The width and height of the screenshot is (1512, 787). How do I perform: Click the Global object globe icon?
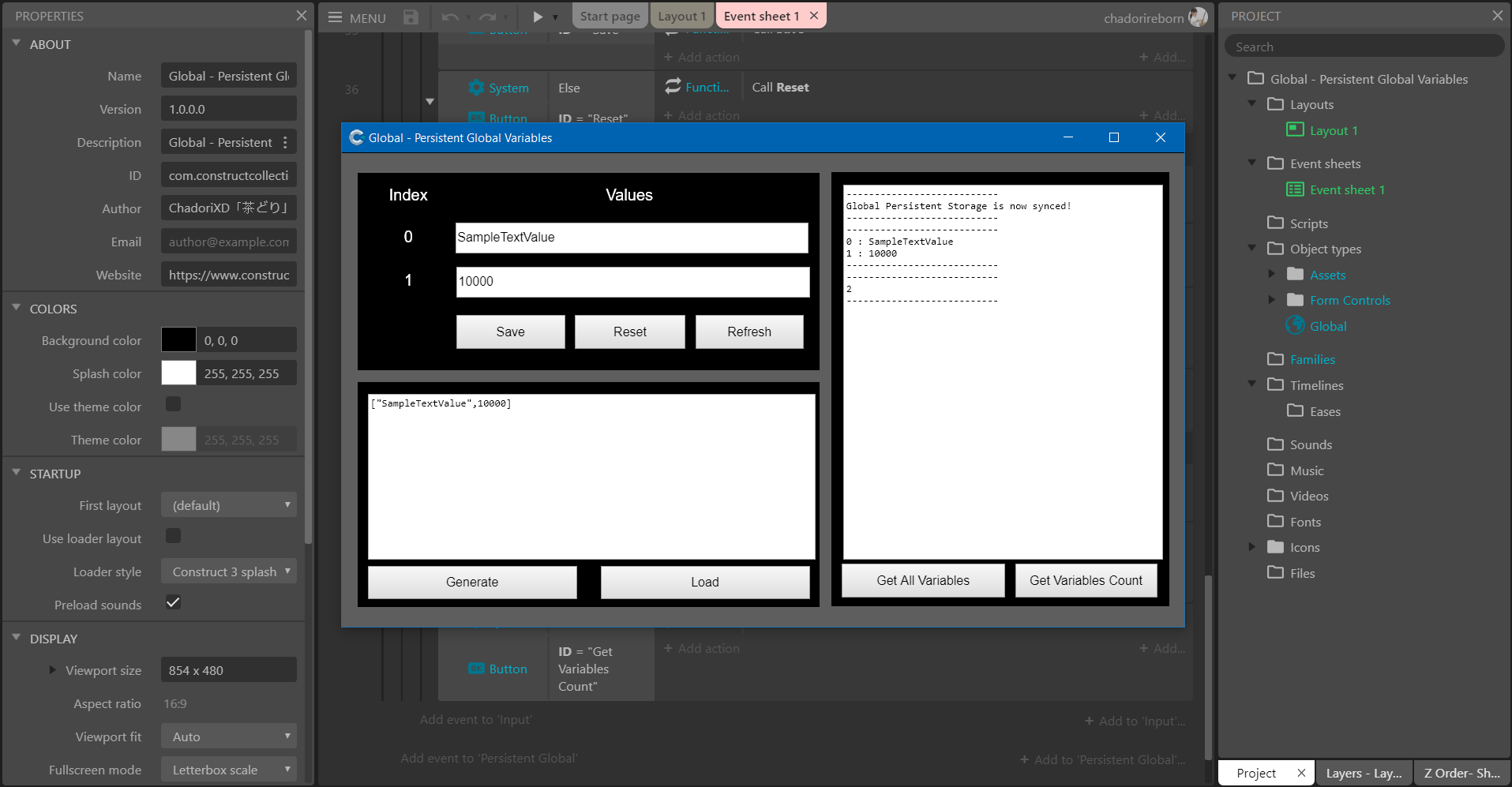click(x=1295, y=324)
